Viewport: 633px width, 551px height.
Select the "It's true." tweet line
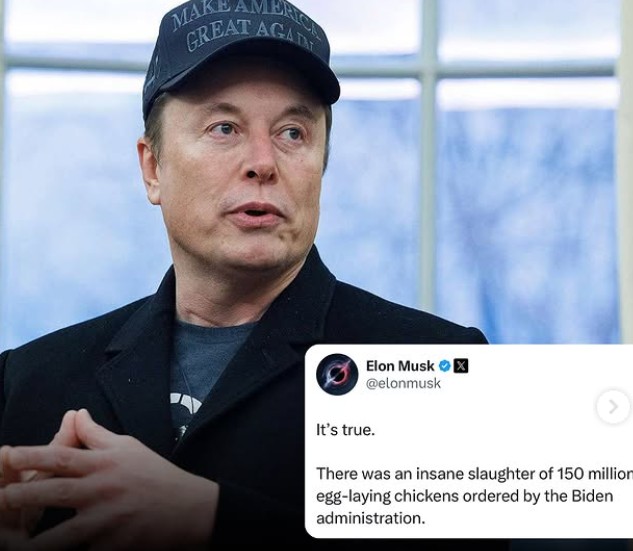(x=346, y=430)
